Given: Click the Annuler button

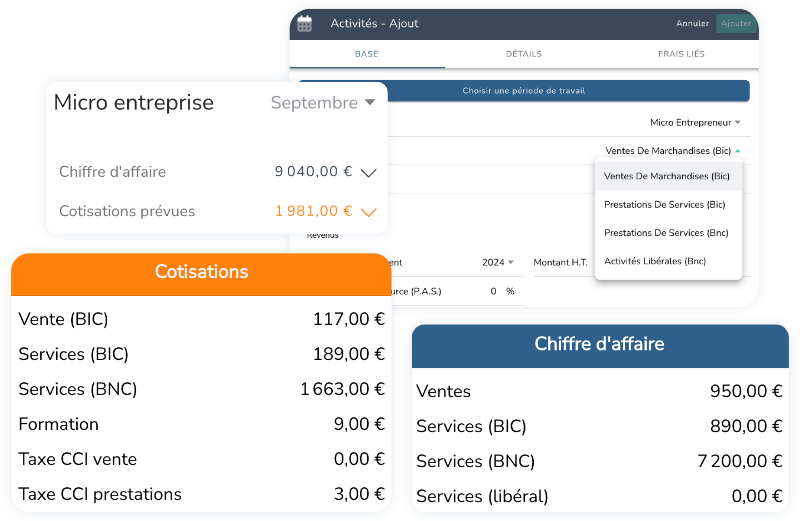Looking at the screenshot, I should pyautogui.click(x=692, y=23).
